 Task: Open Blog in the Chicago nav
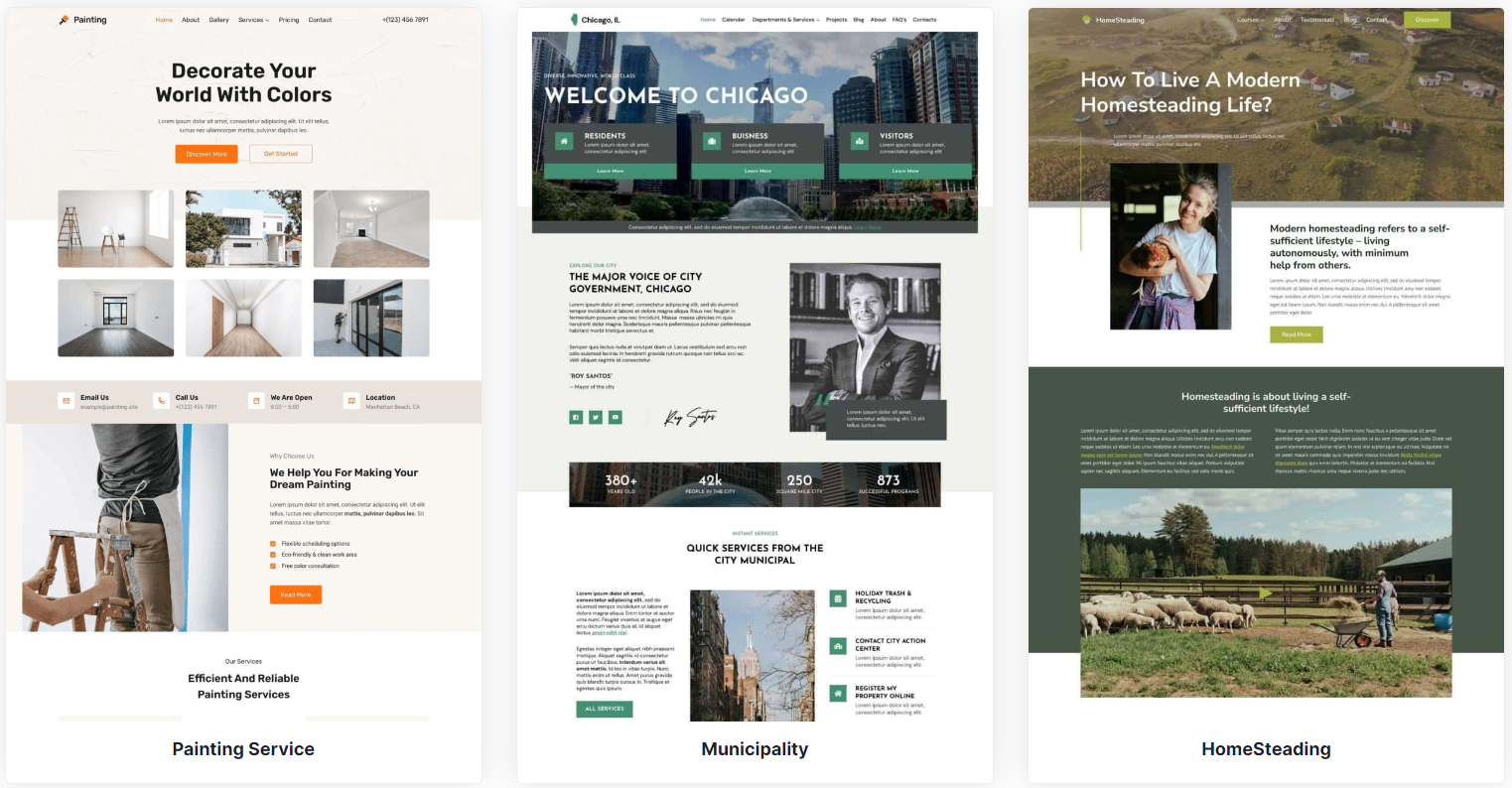[859, 20]
